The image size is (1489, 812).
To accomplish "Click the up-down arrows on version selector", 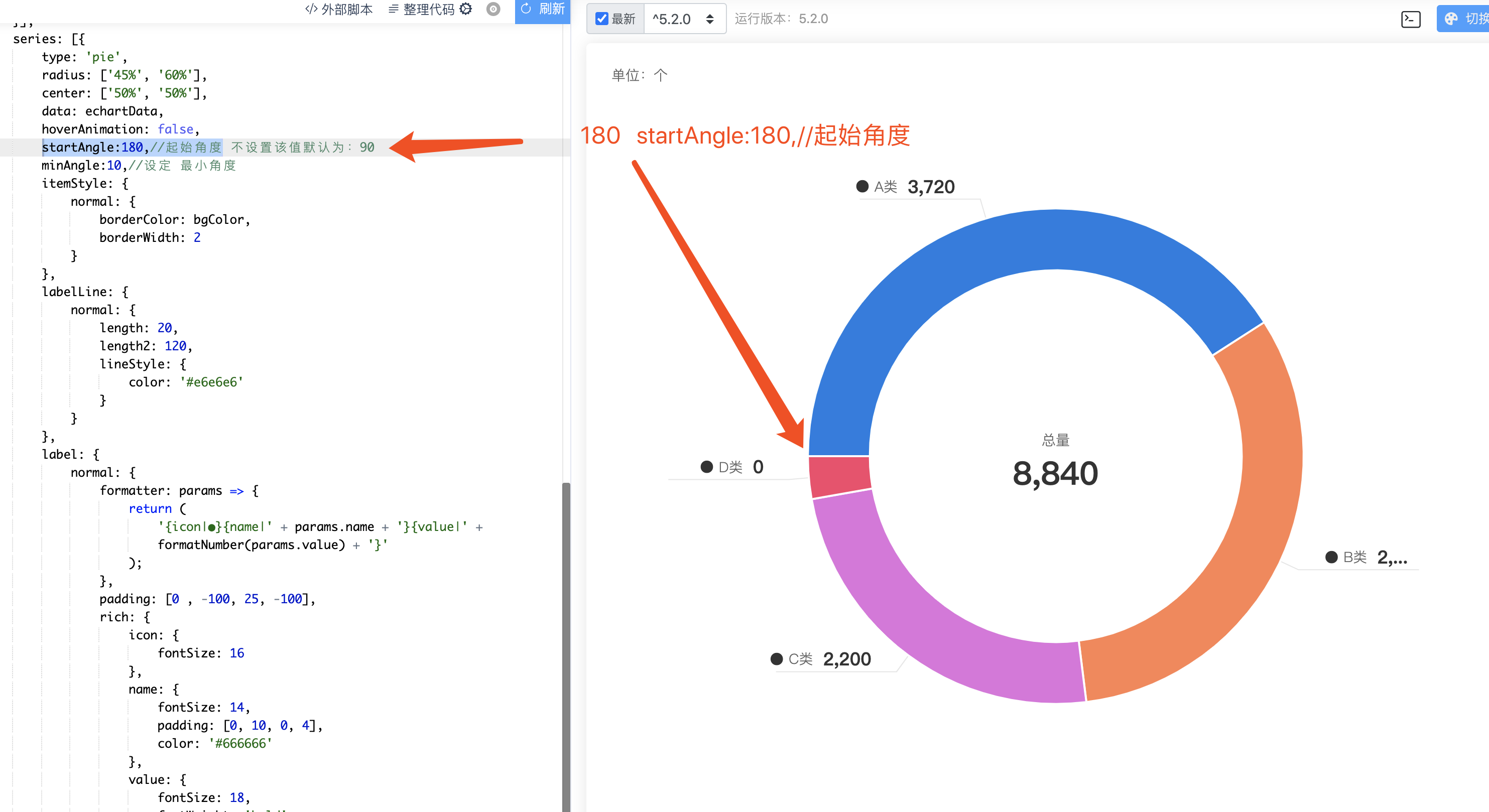I will pos(709,19).
